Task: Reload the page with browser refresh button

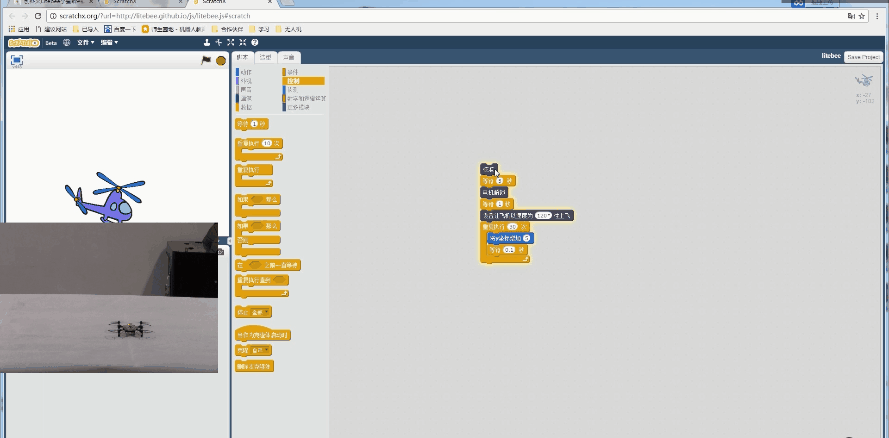Action: [37, 17]
